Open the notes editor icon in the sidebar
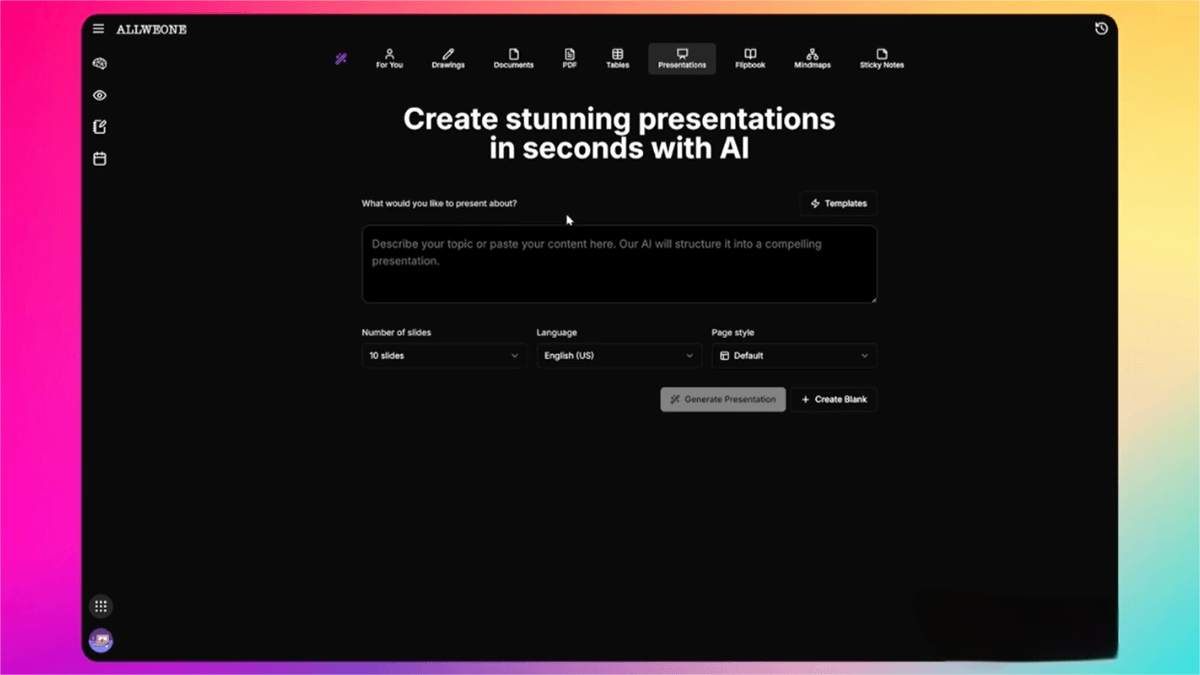The image size is (1200, 675). [99, 126]
